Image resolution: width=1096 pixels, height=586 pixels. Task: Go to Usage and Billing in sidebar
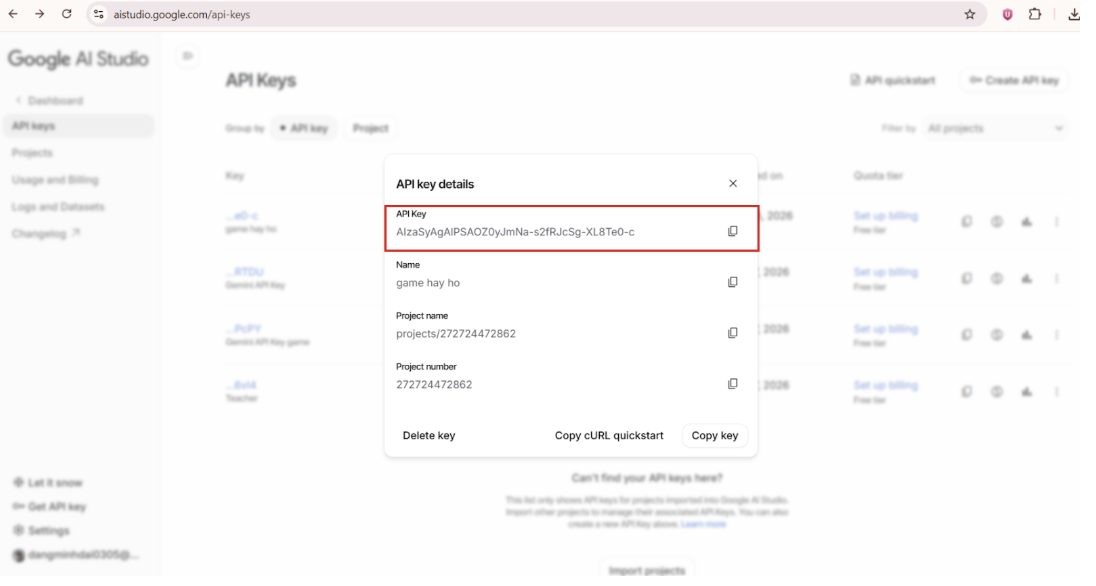55,180
